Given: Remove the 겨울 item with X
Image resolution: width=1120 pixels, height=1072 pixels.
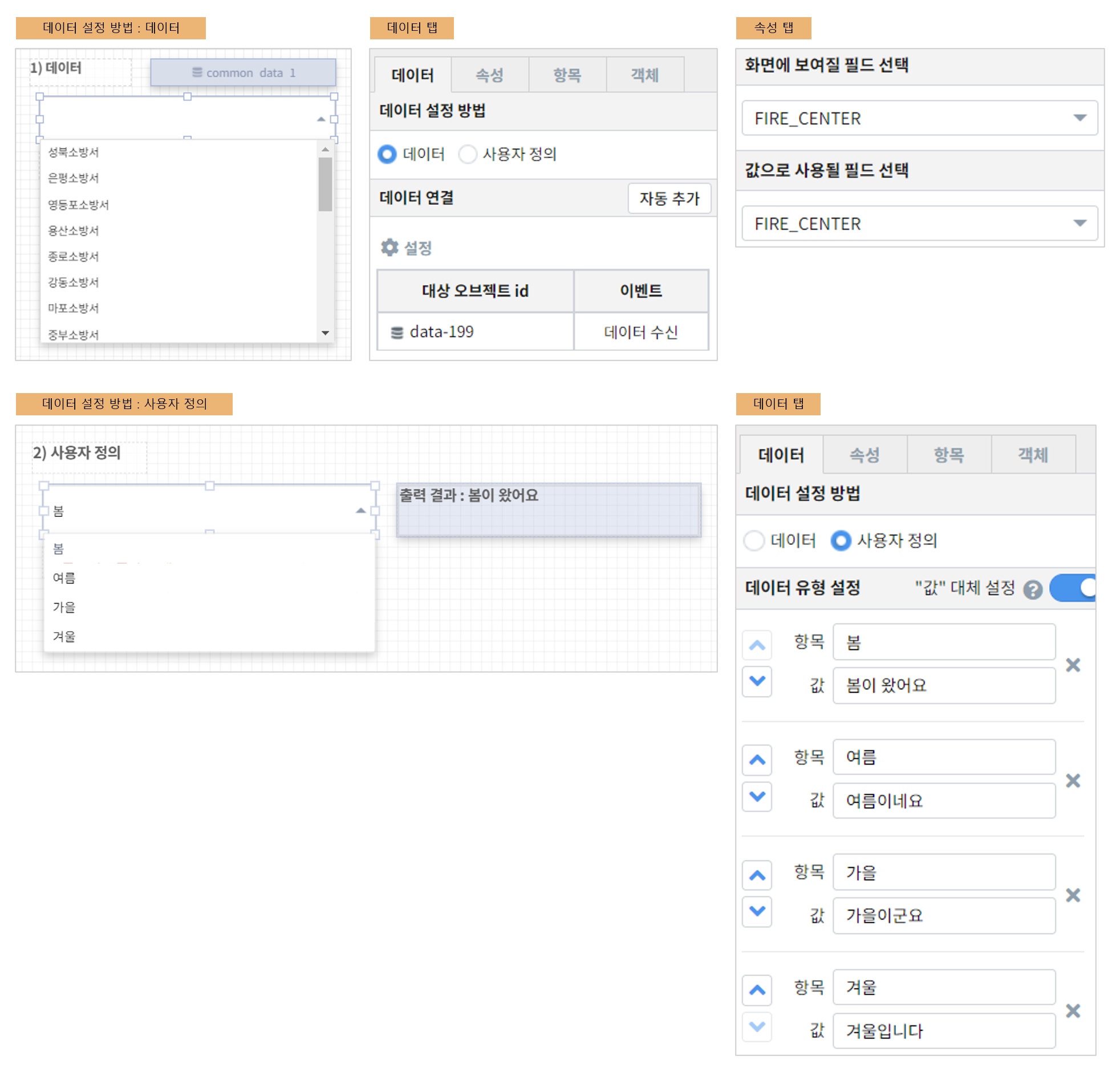Looking at the screenshot, I should click(x=1072, y=1010).
